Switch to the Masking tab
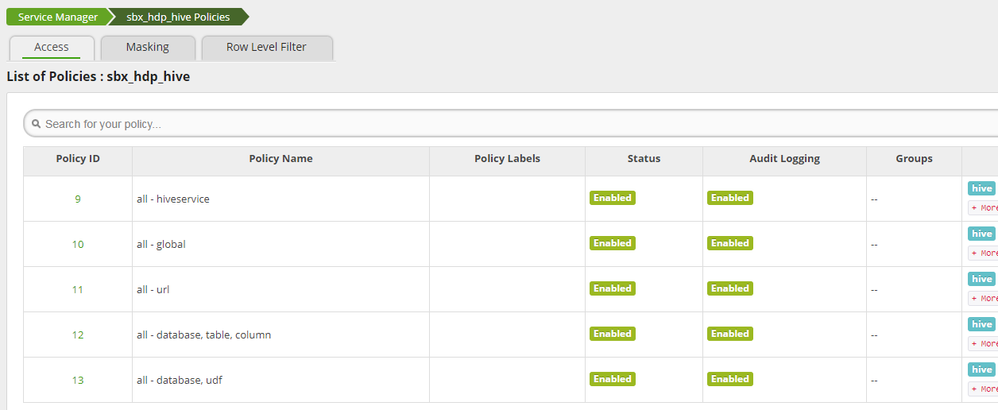The width and height of the screenshot is (998, 410). point(147,47)
